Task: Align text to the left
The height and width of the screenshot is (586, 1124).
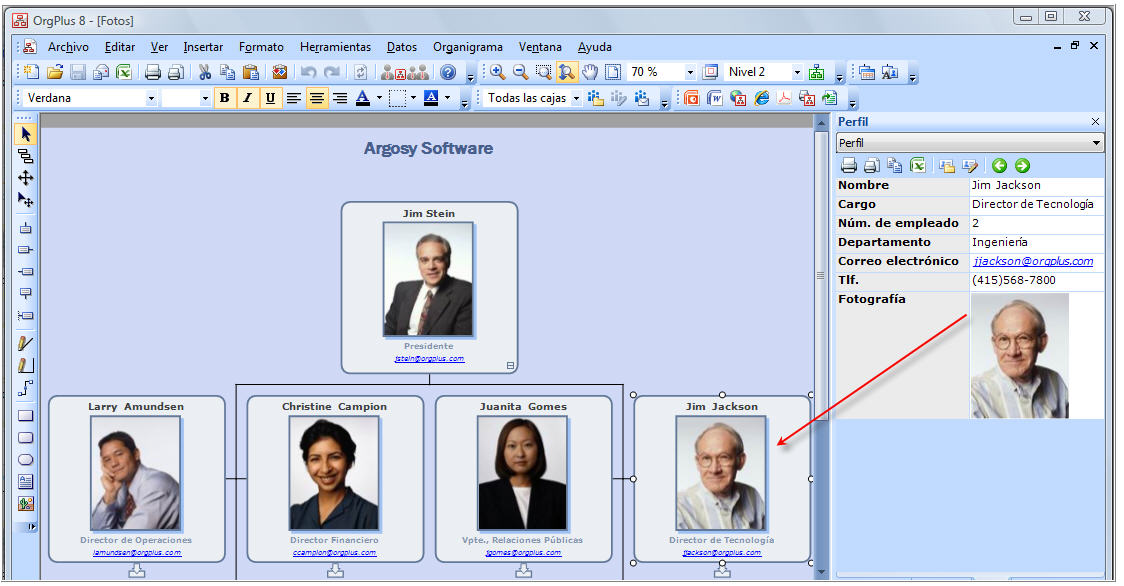Action: coord(293,98)
